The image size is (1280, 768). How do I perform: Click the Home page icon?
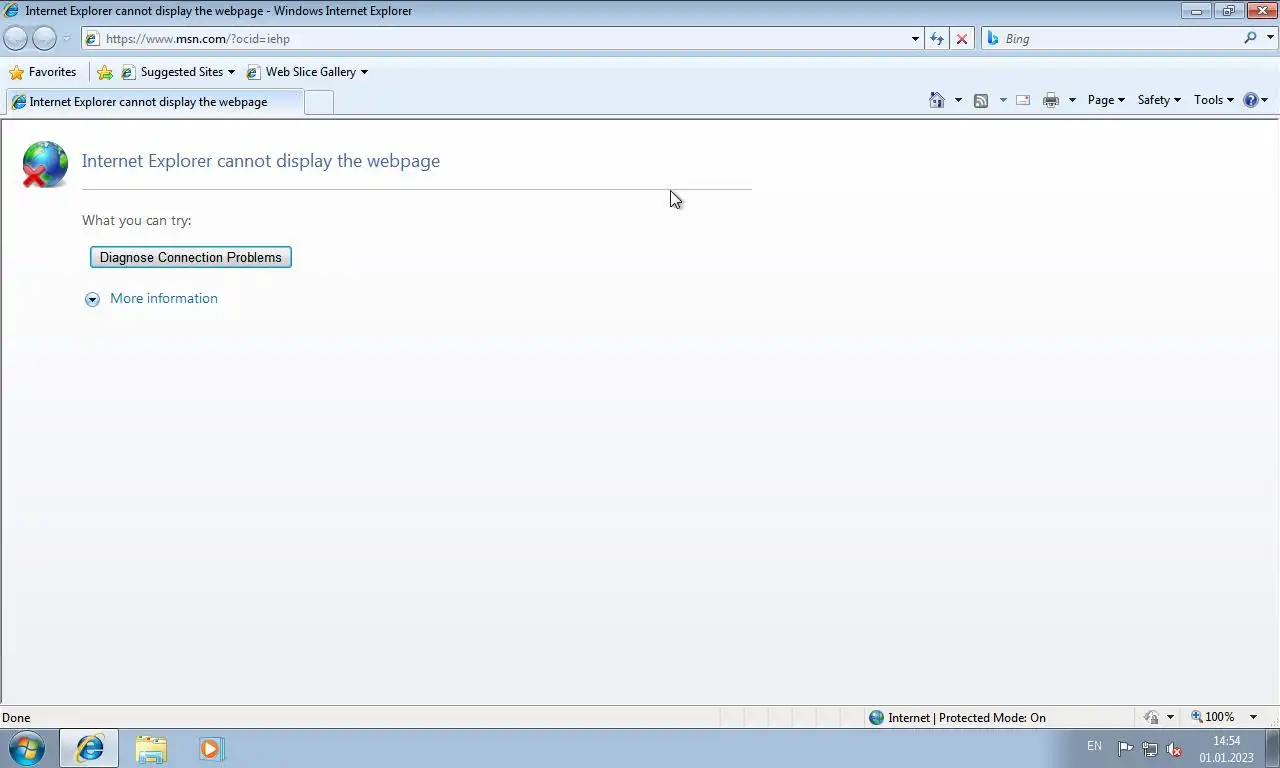click(937, 100)
